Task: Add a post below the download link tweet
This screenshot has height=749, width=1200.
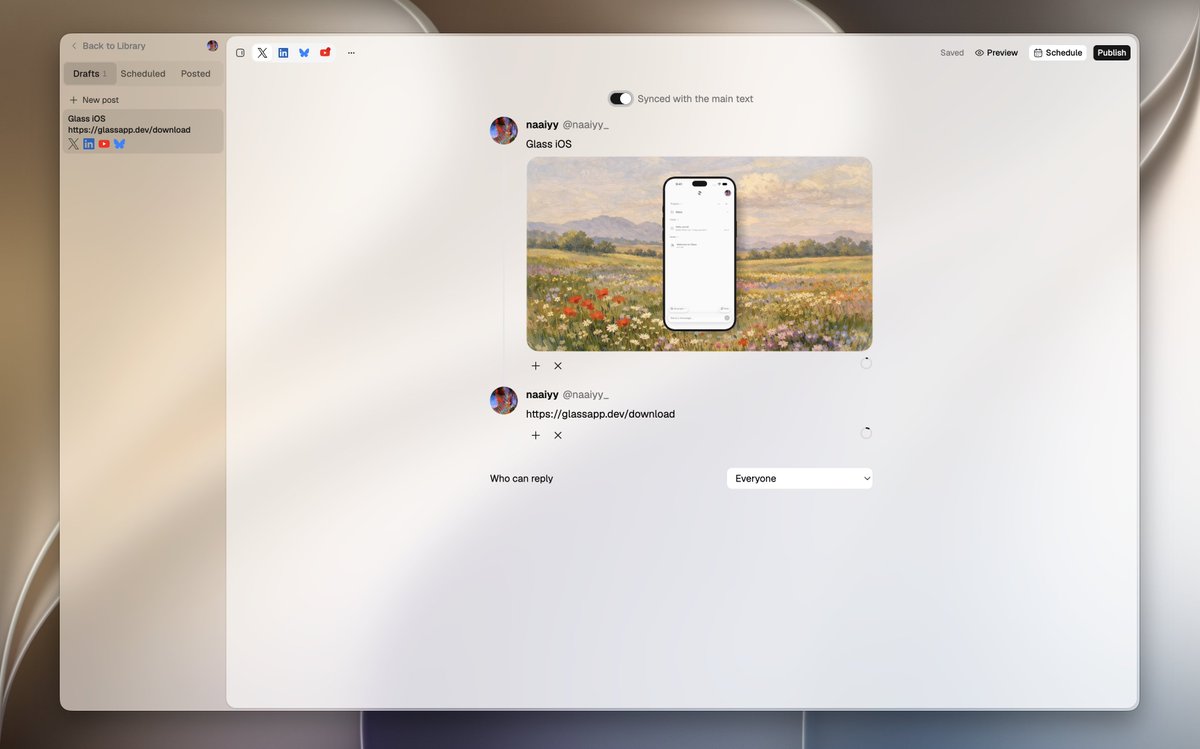Action: point(536,435)
